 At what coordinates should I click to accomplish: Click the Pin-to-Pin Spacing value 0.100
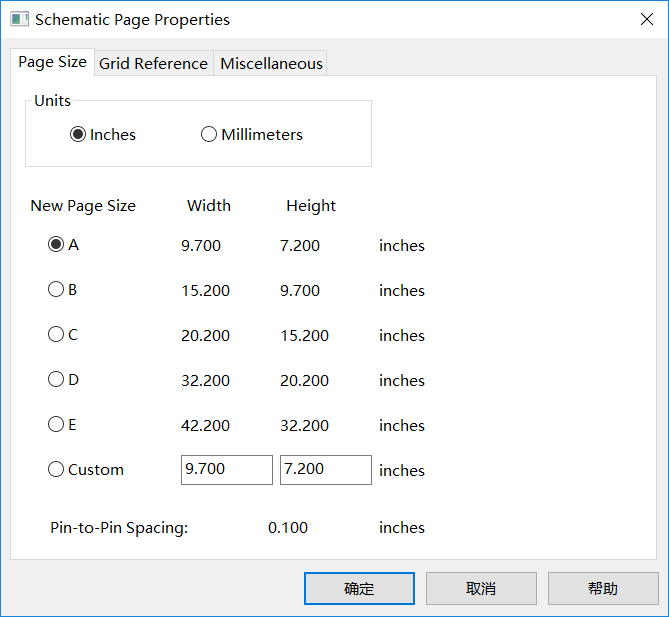pos(288,528)
